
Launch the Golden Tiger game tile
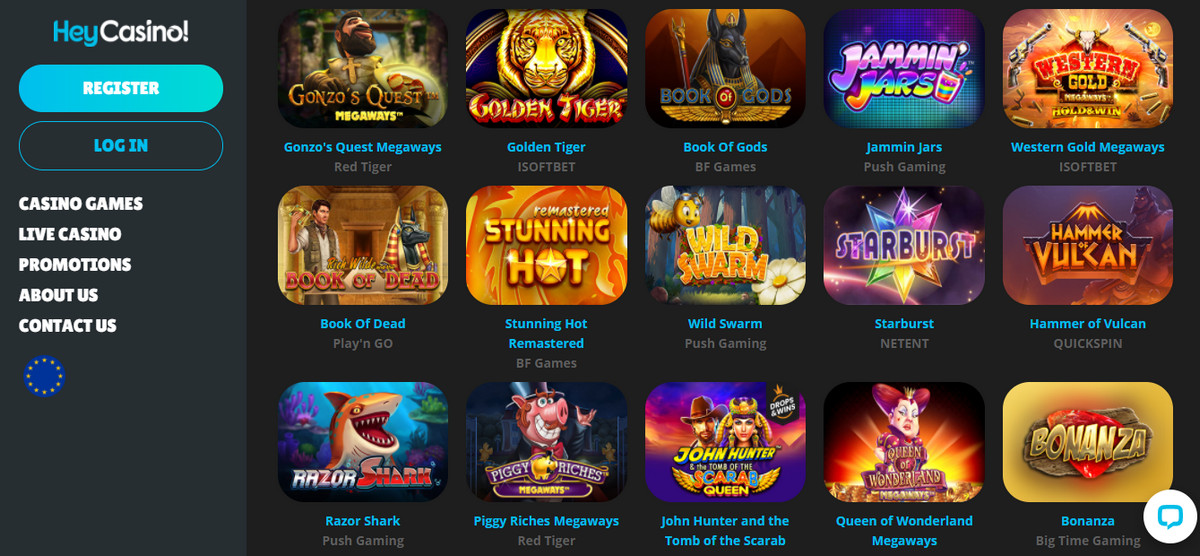point(546,68)
